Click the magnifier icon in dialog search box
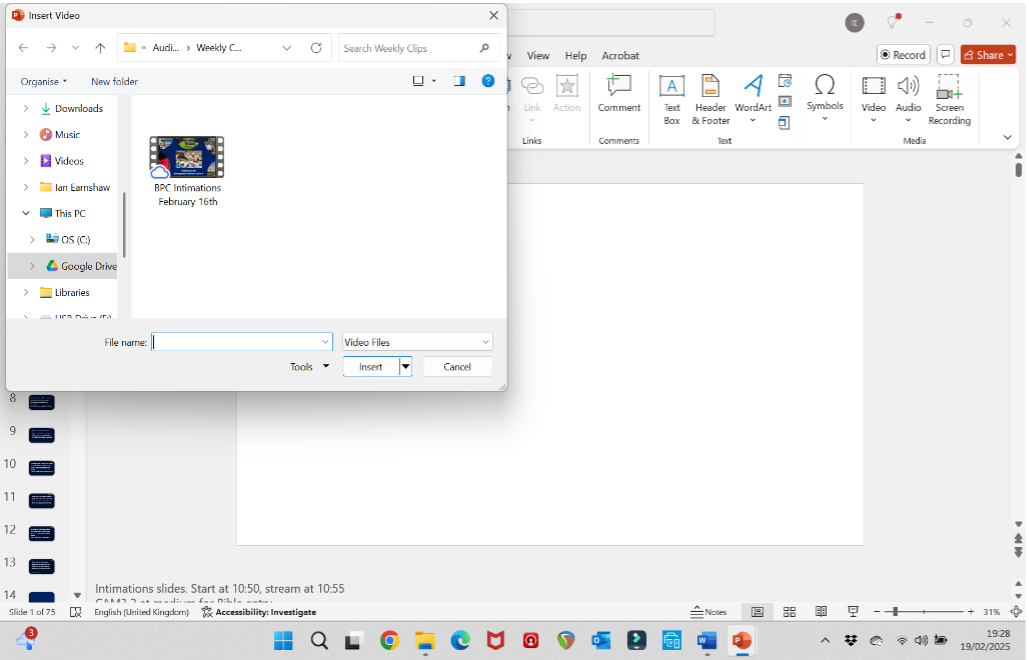1029x660 pixels. (x=484, y=48)
